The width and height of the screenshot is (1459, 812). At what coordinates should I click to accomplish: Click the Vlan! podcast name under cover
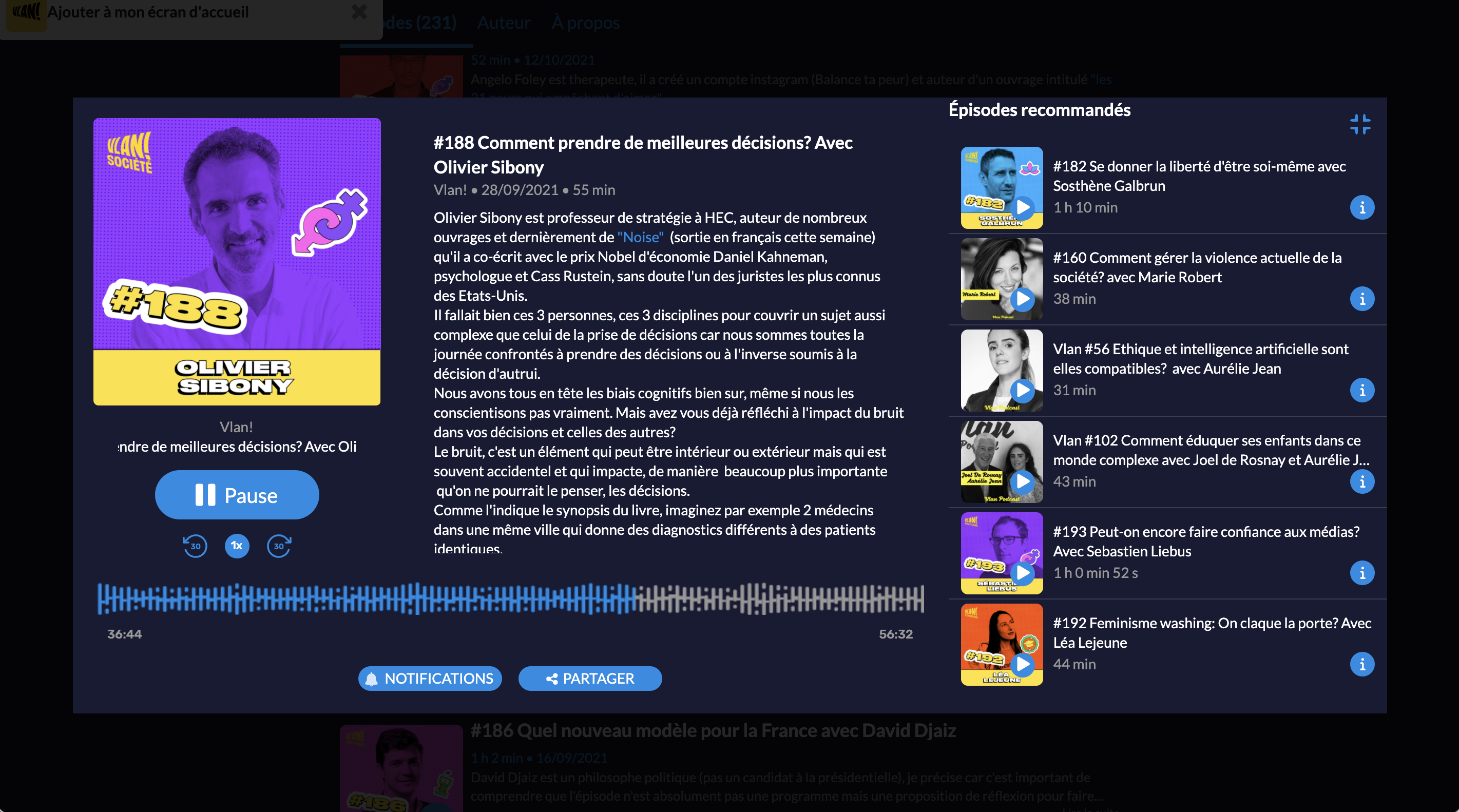pos(236,427)
